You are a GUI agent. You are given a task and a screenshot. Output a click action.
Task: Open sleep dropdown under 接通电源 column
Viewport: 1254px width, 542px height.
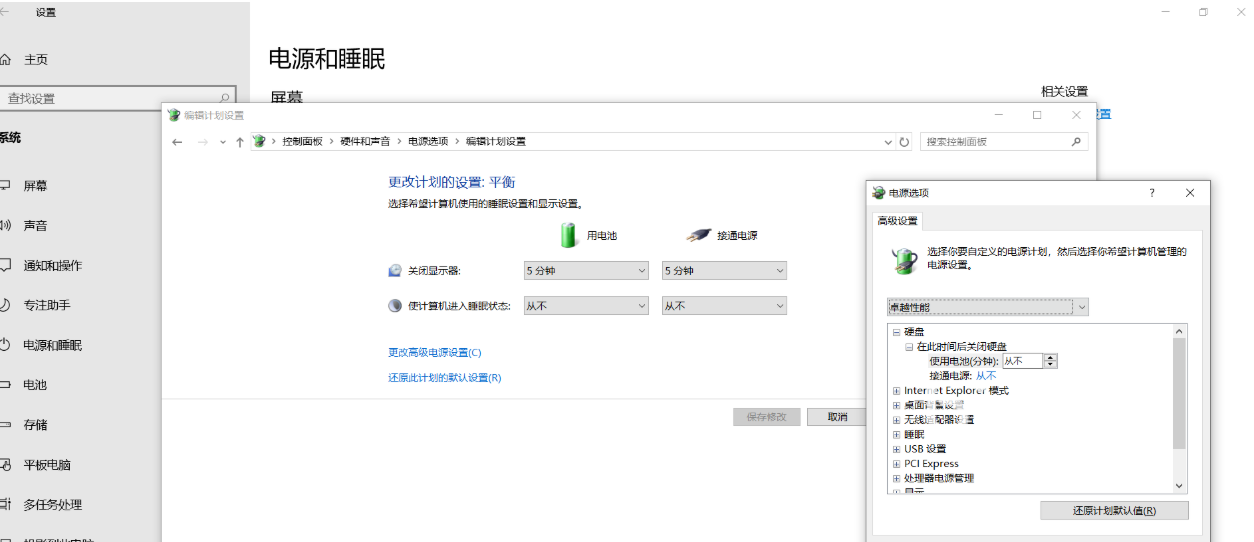724,306
